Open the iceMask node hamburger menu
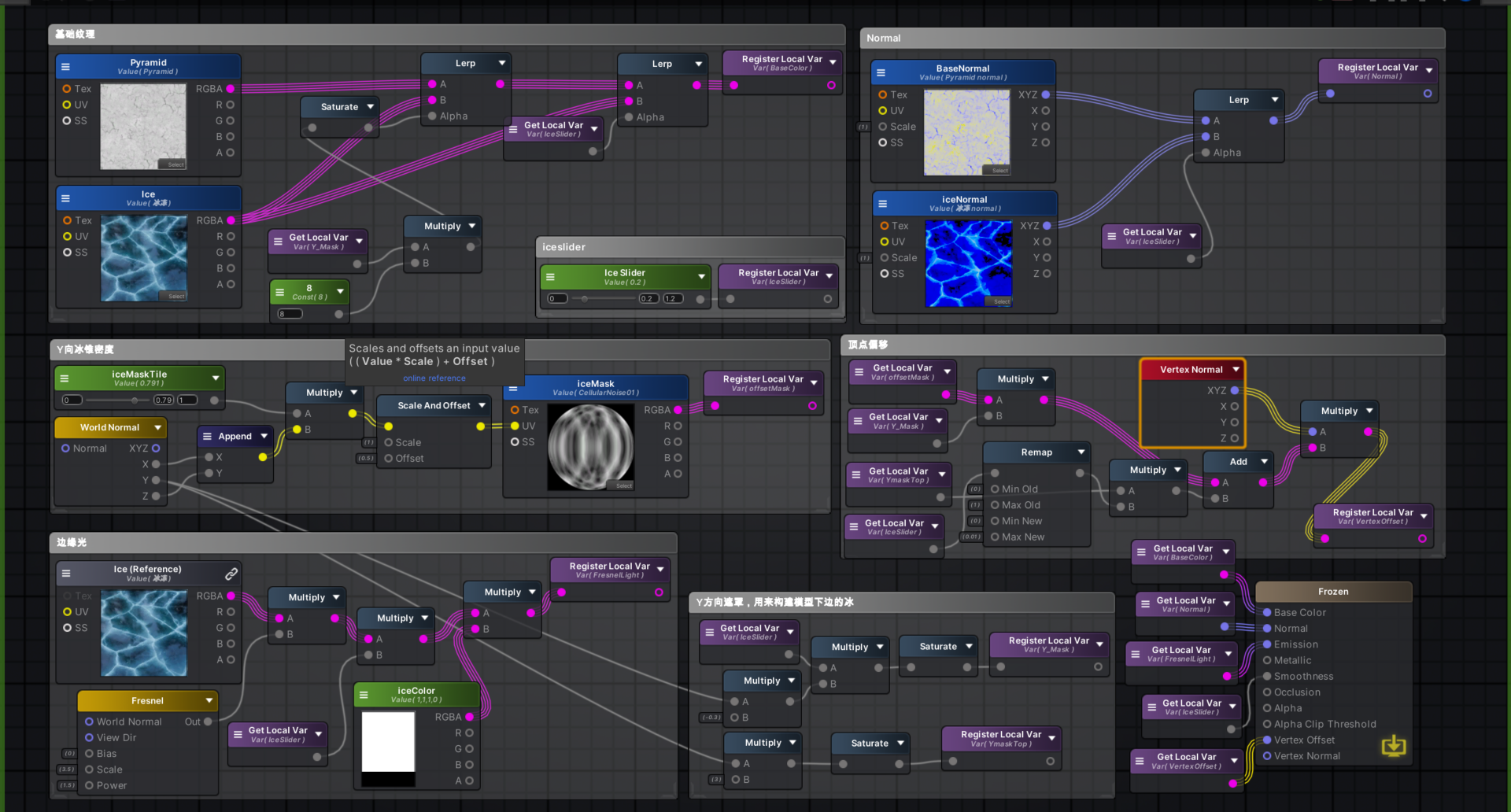 [513, 388]
